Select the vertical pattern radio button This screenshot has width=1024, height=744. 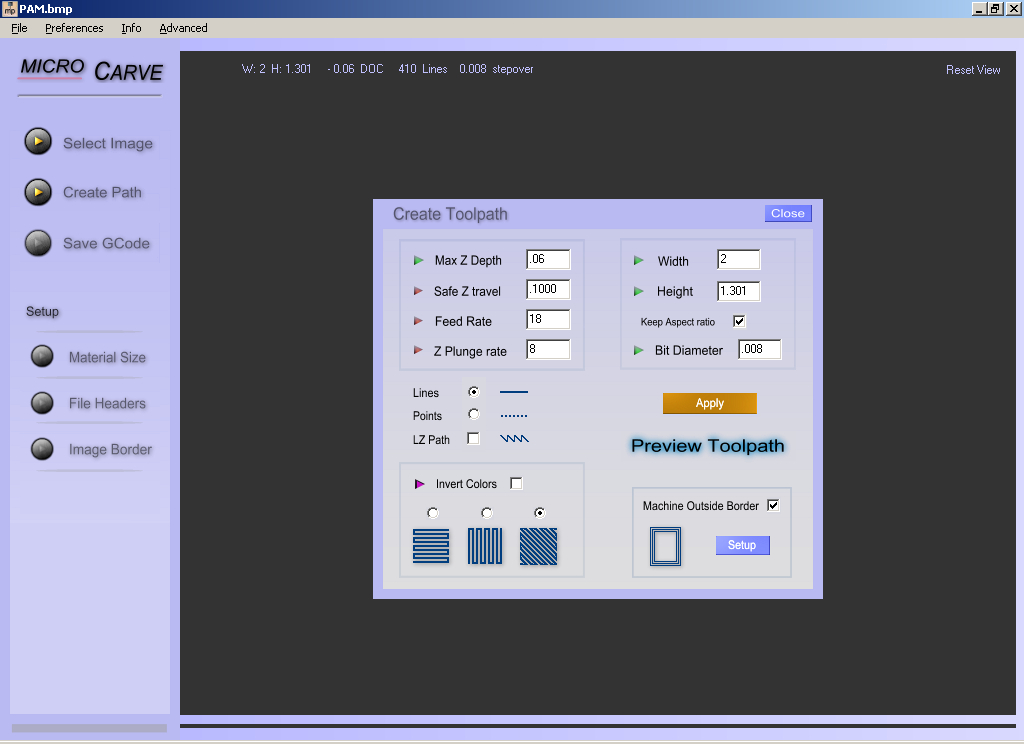(486, 513)
